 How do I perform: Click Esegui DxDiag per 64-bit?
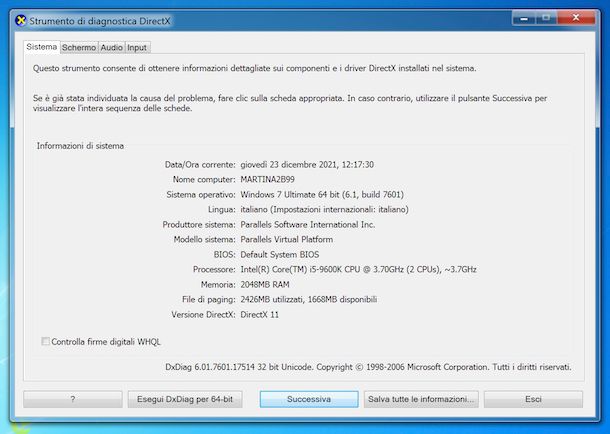tap(185, 399)
